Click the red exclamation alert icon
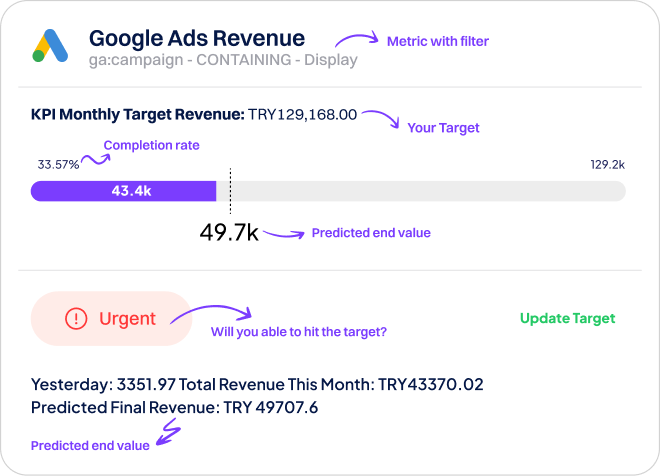Screen dimensions: 660x476 click(x=76, y=319)
